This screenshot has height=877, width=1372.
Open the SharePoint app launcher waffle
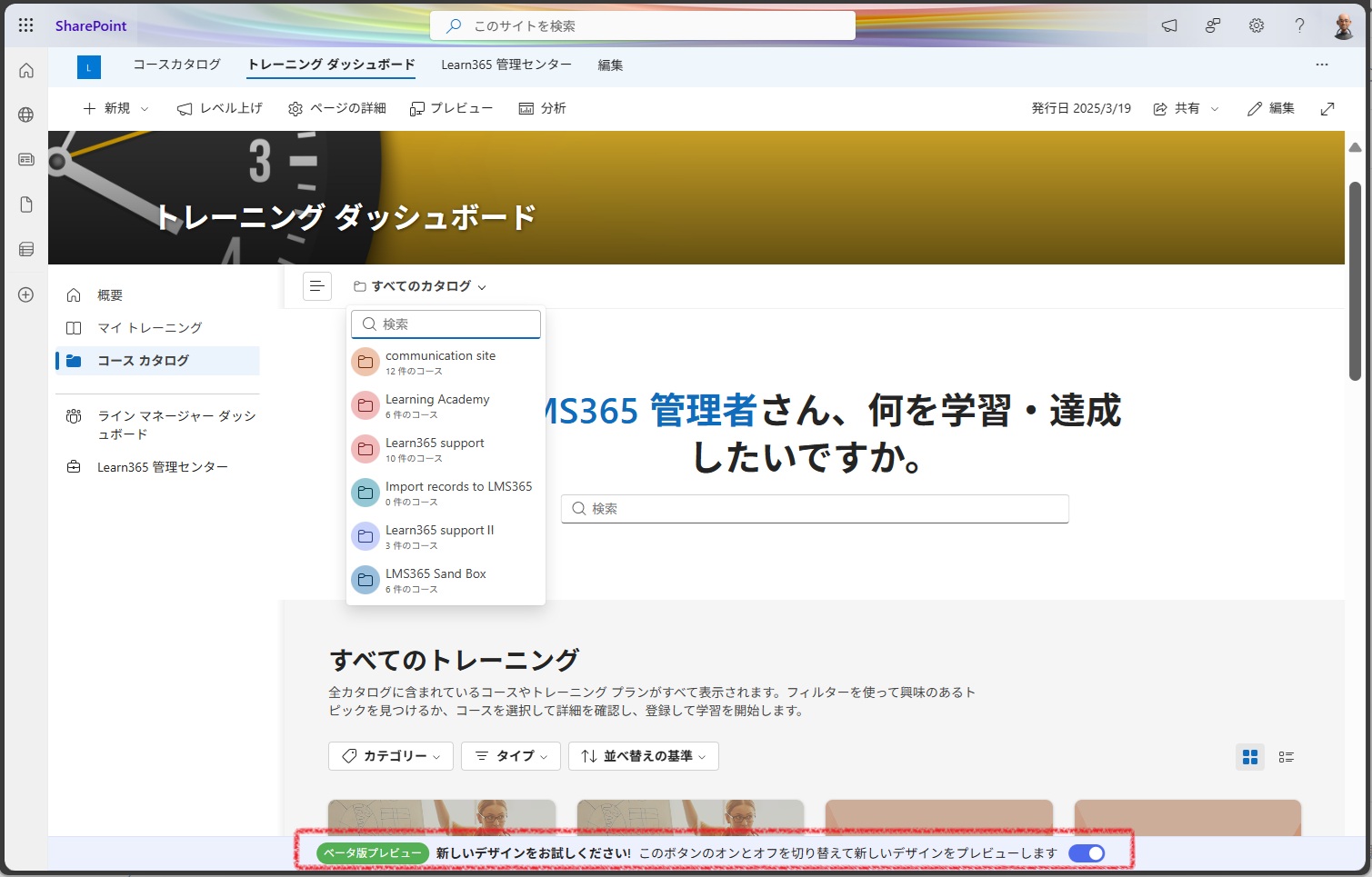pos(26,25)
